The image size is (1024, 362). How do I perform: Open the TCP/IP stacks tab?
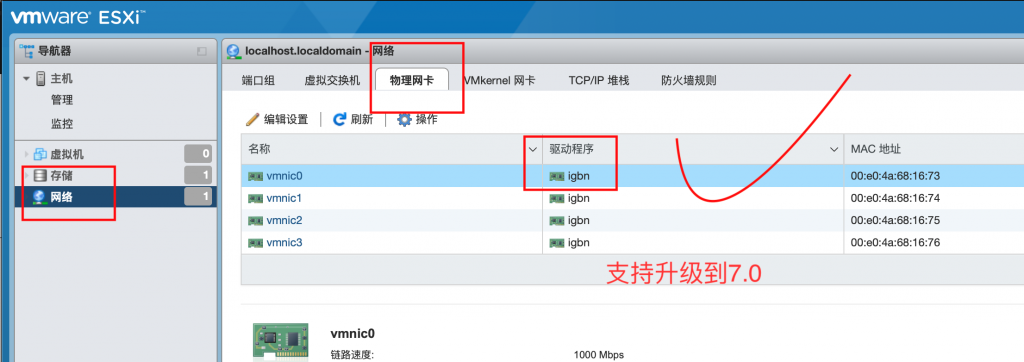tap(598, 80)
